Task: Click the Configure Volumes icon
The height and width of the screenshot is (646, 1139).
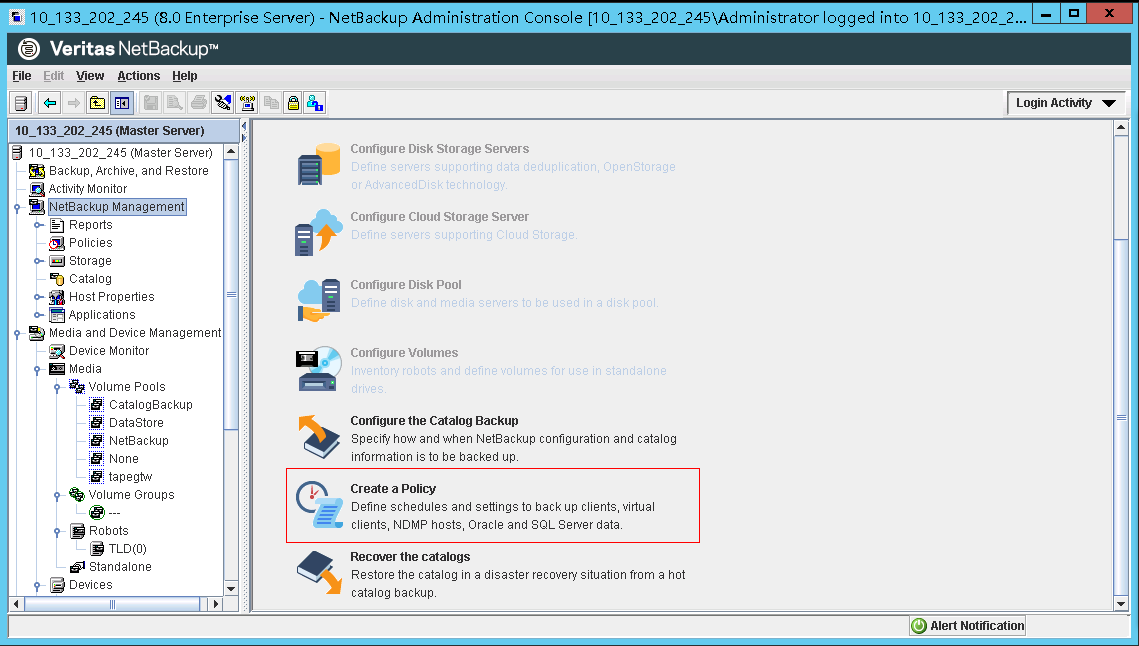Action: click(317, 369)
